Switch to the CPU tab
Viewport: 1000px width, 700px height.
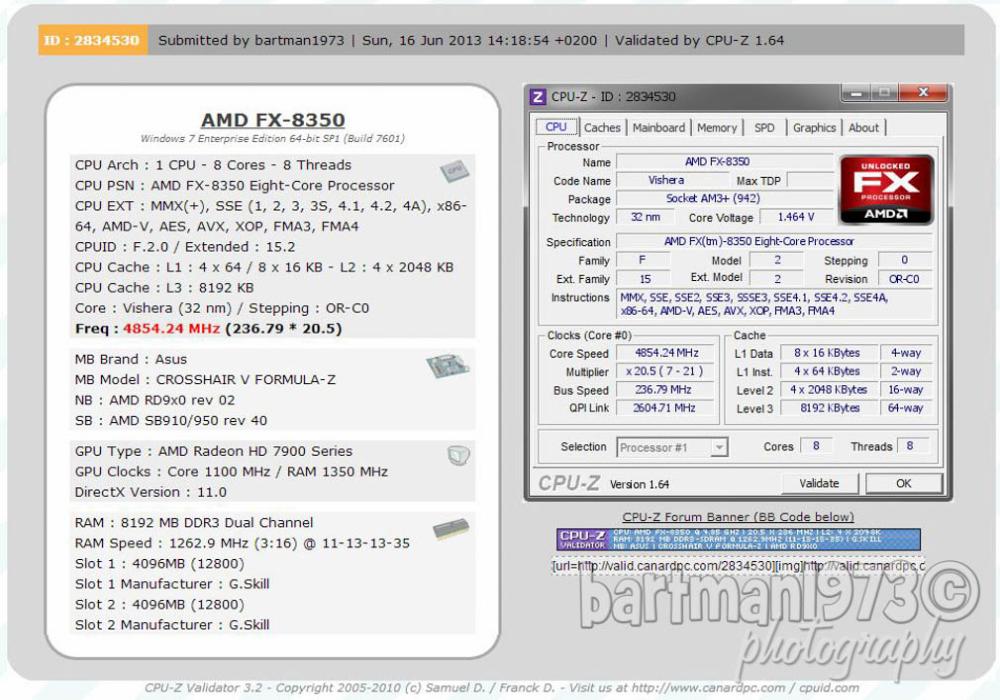[x=556, y=127]
